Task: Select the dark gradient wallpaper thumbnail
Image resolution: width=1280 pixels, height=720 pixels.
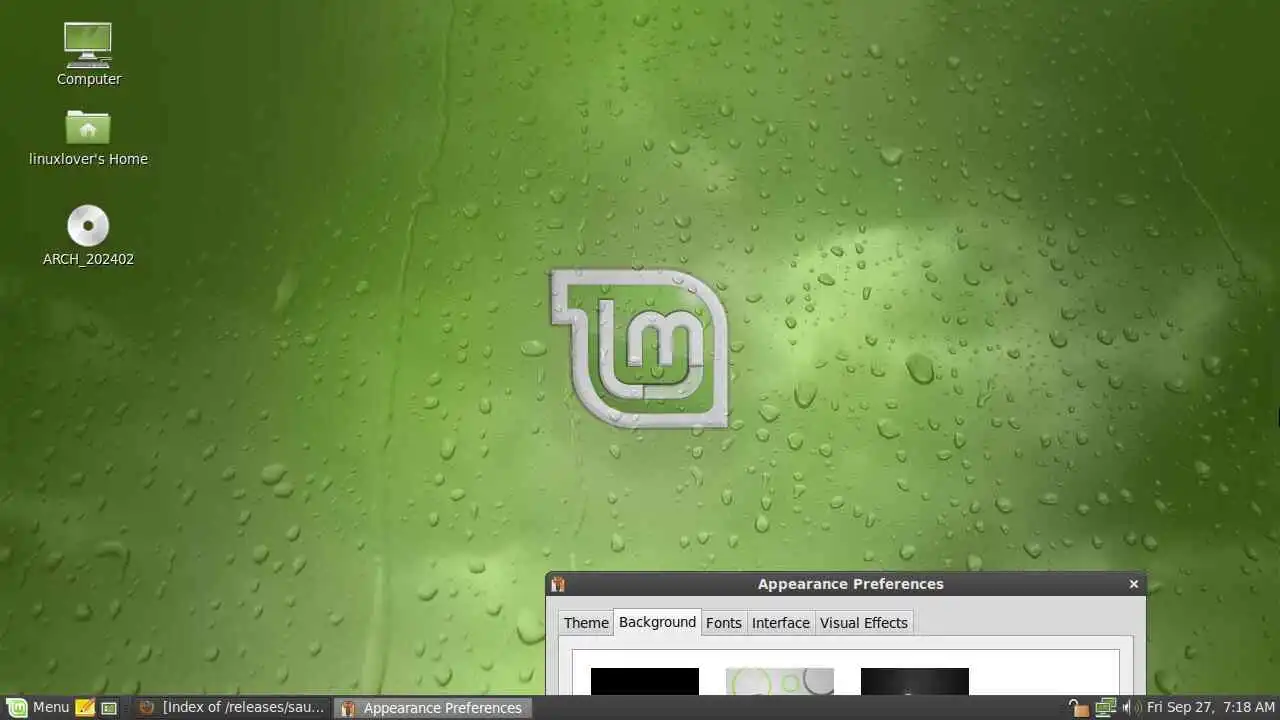Action: [915, 681]
